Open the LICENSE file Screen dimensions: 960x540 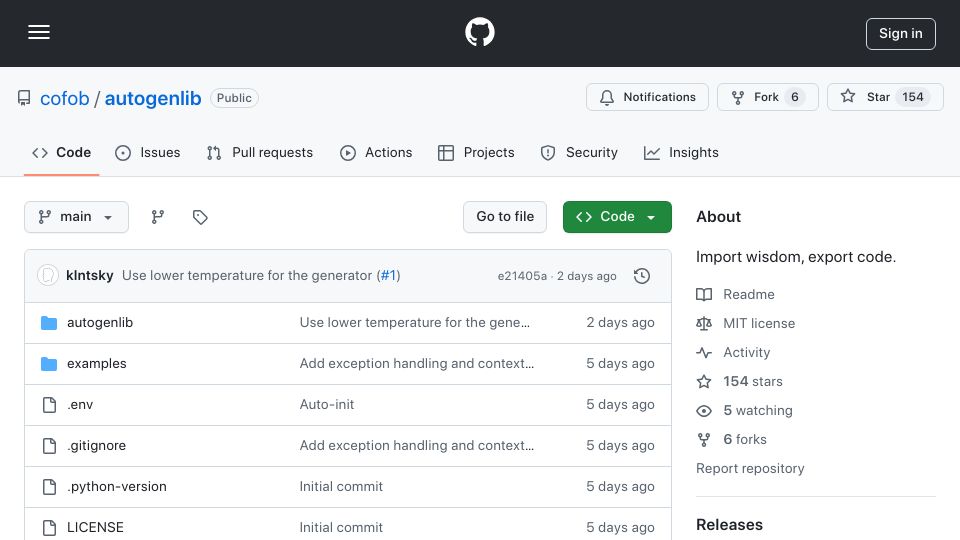click(x=95, y=528)
